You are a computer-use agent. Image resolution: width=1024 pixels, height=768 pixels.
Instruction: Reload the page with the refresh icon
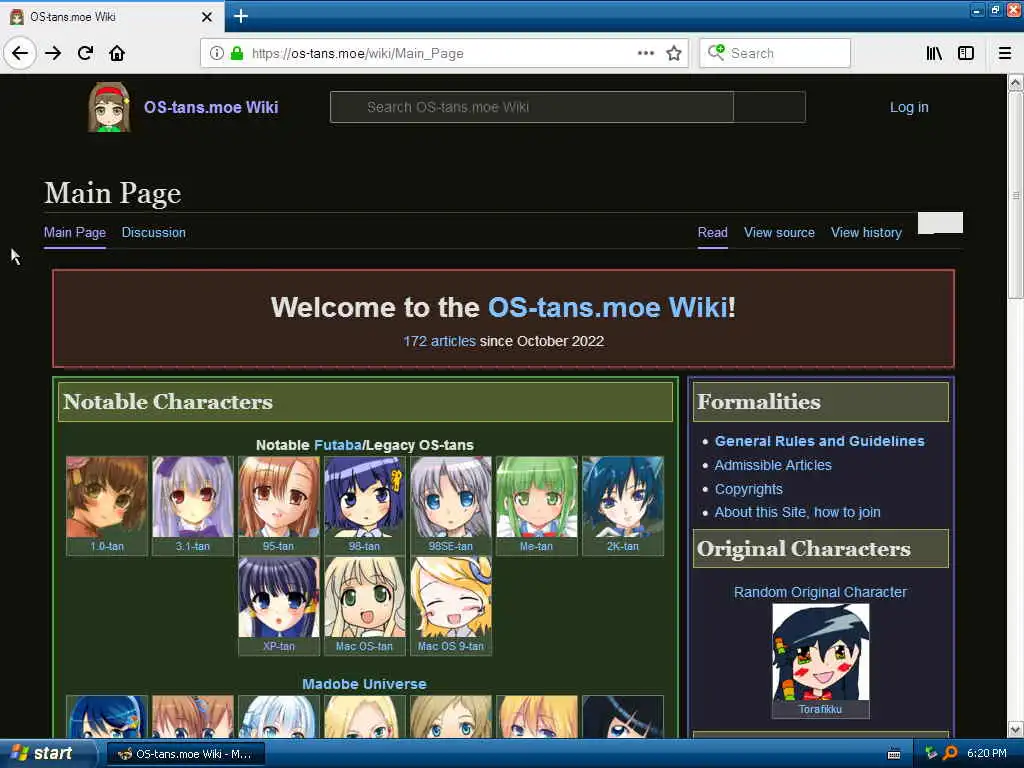(86, 53)
